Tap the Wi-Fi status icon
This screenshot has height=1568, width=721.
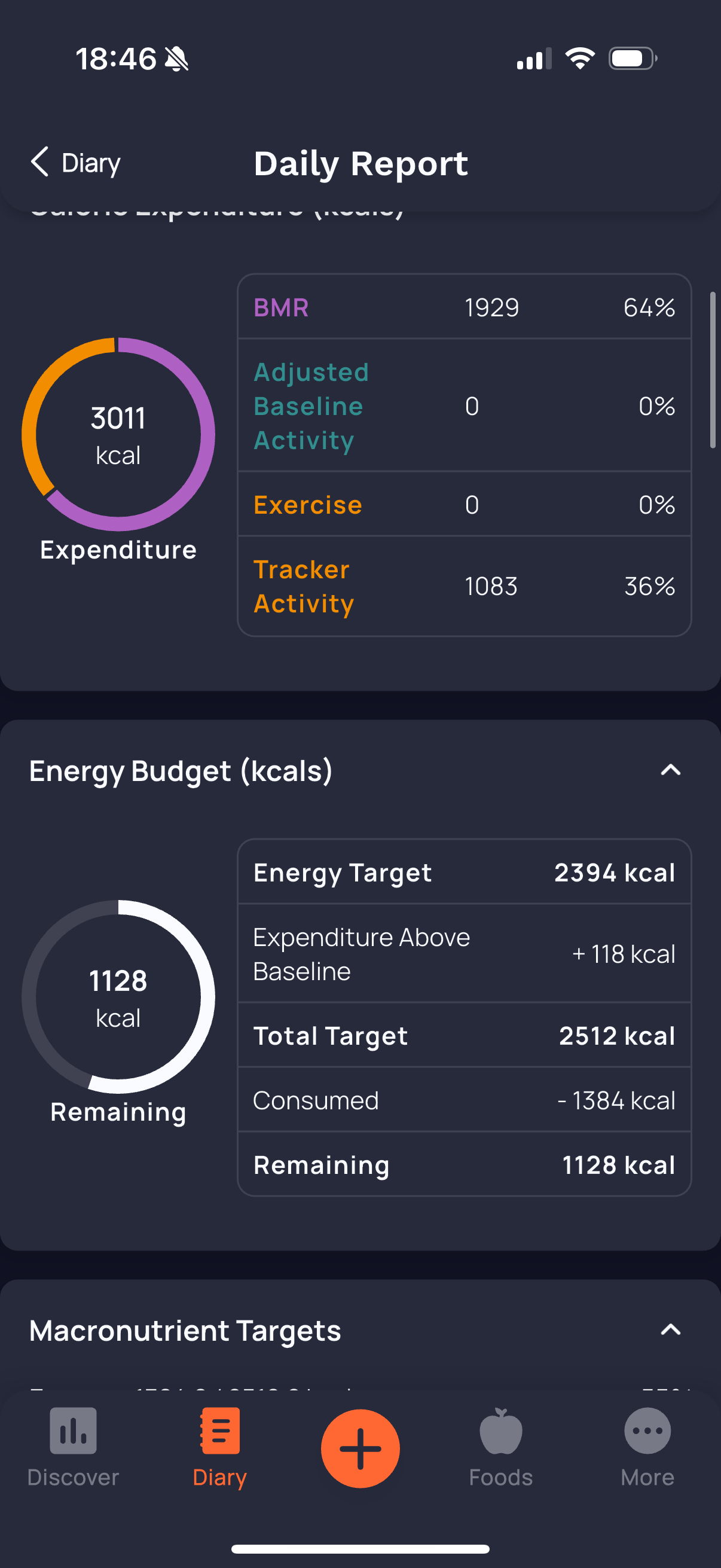(580, 59)
